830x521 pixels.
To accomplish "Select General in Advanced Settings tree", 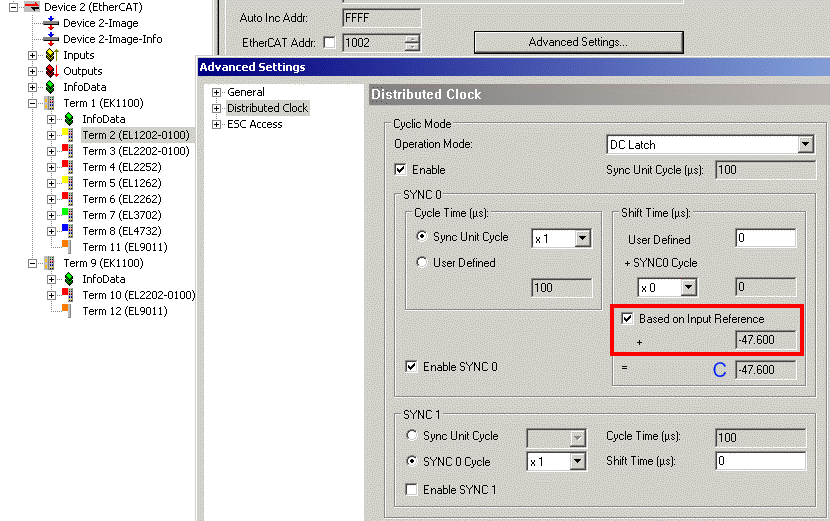I will [x=246, y=92].
